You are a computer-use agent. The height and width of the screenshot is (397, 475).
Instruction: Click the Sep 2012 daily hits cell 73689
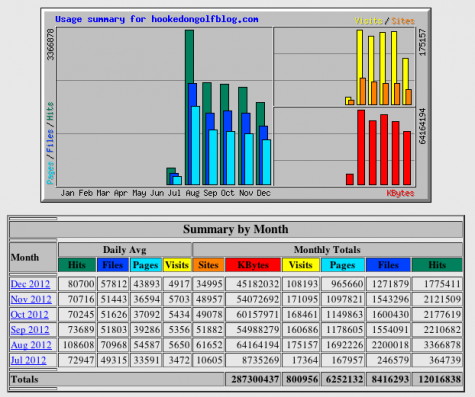(77, 330)
